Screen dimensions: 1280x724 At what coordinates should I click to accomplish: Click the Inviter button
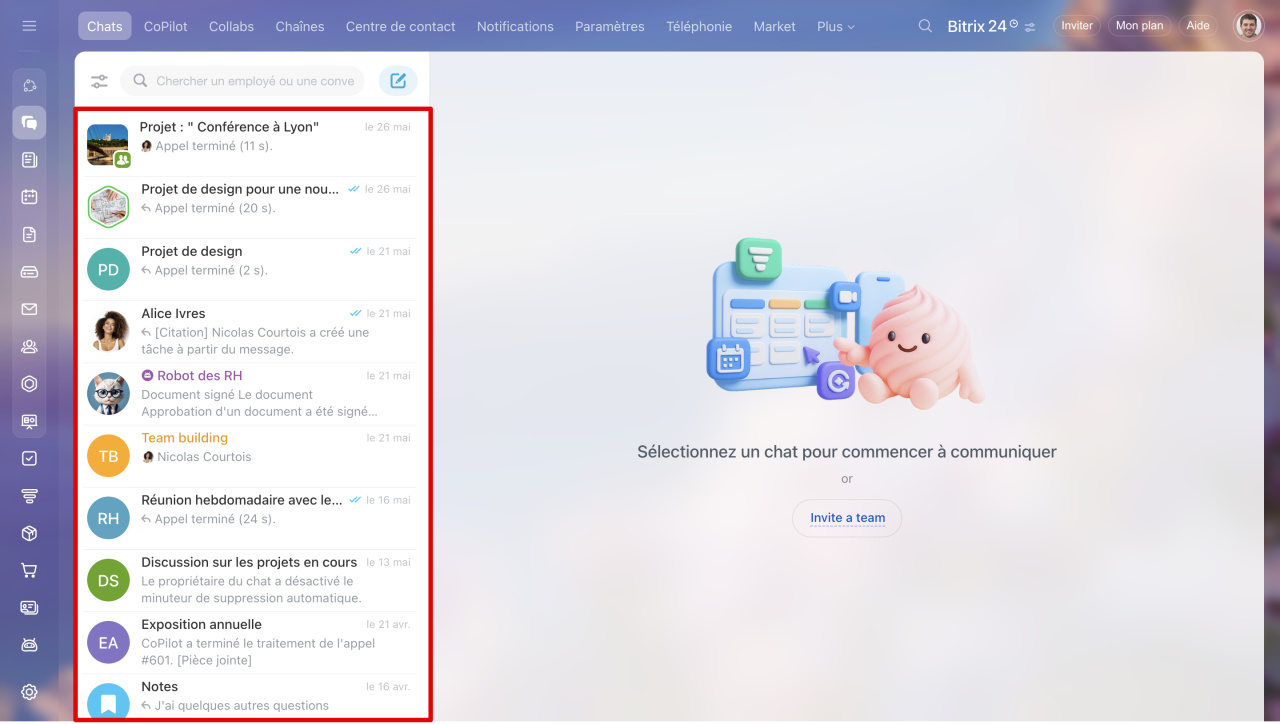(1077, 26)
